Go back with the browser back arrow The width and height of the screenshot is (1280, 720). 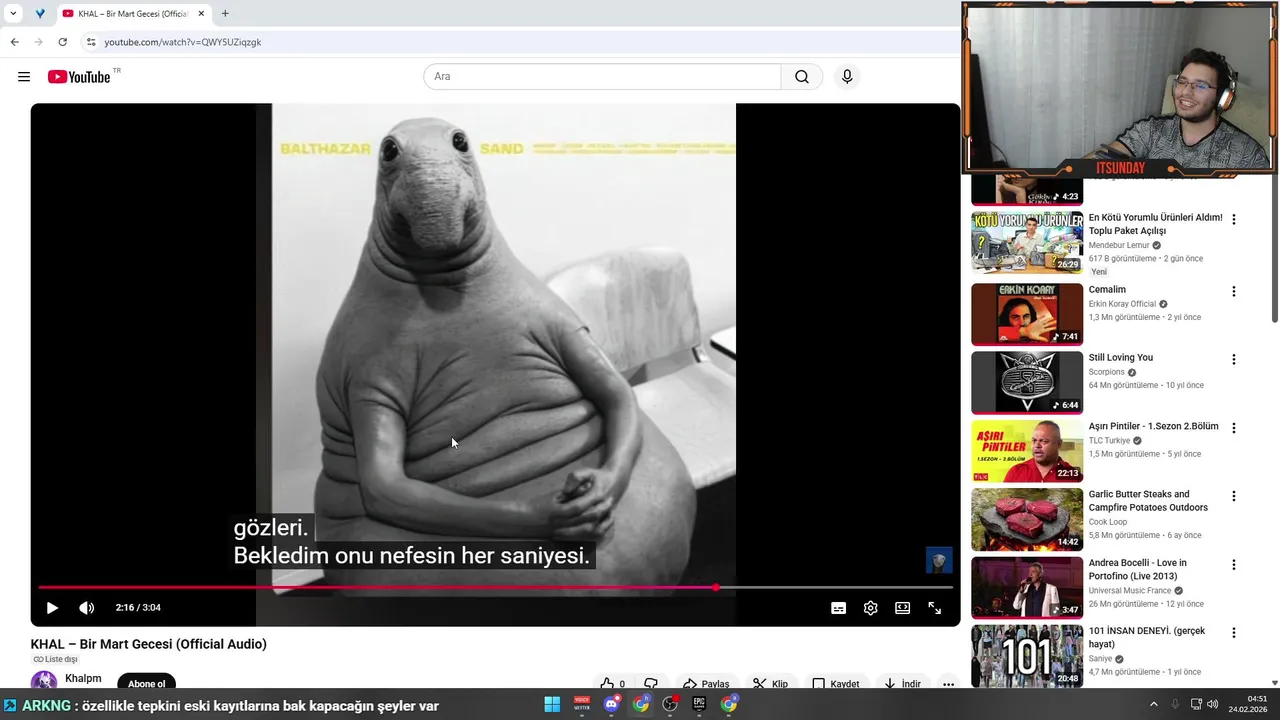point(14,42)
